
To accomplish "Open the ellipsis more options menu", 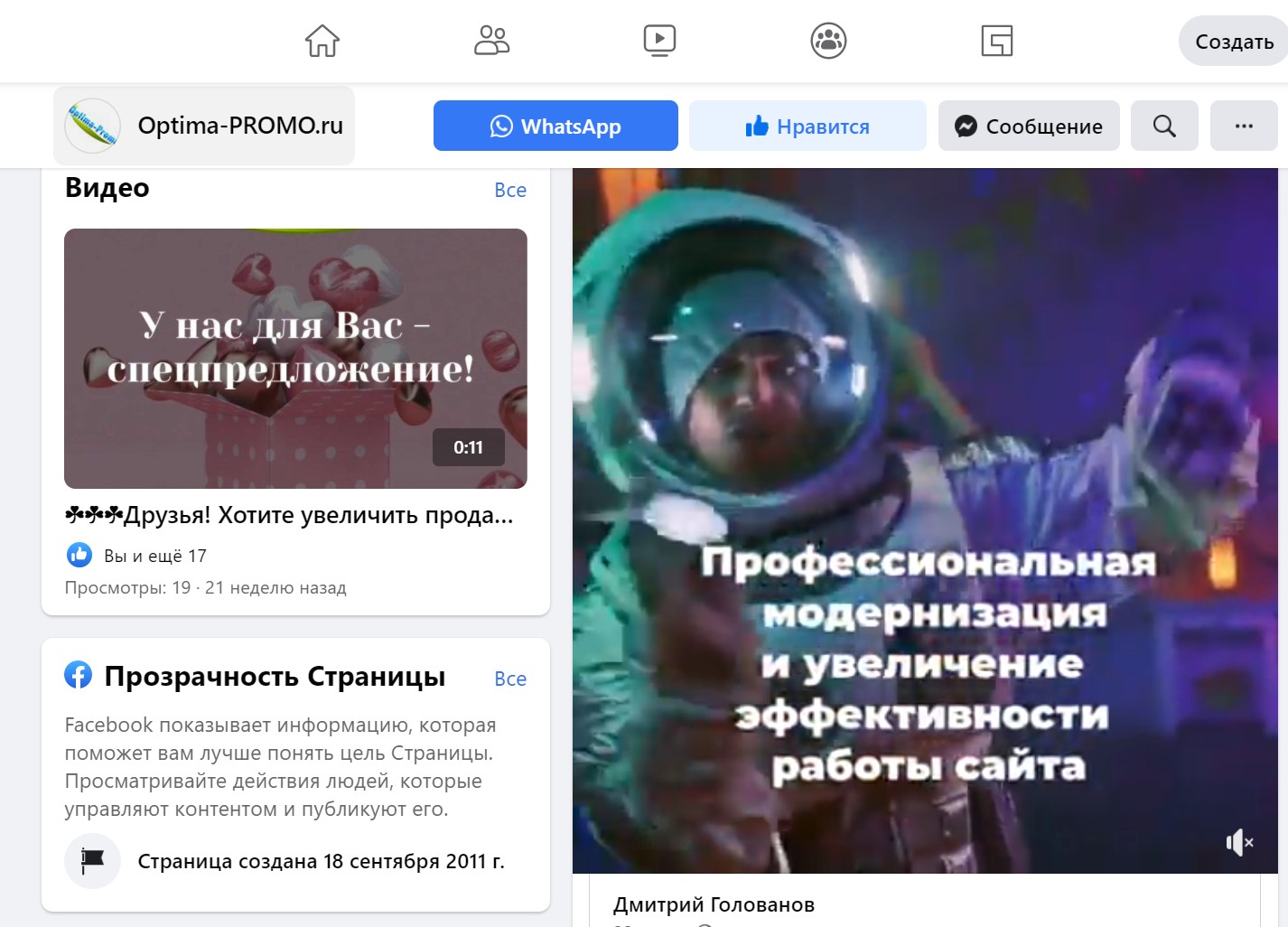I will click(1244, 126).
